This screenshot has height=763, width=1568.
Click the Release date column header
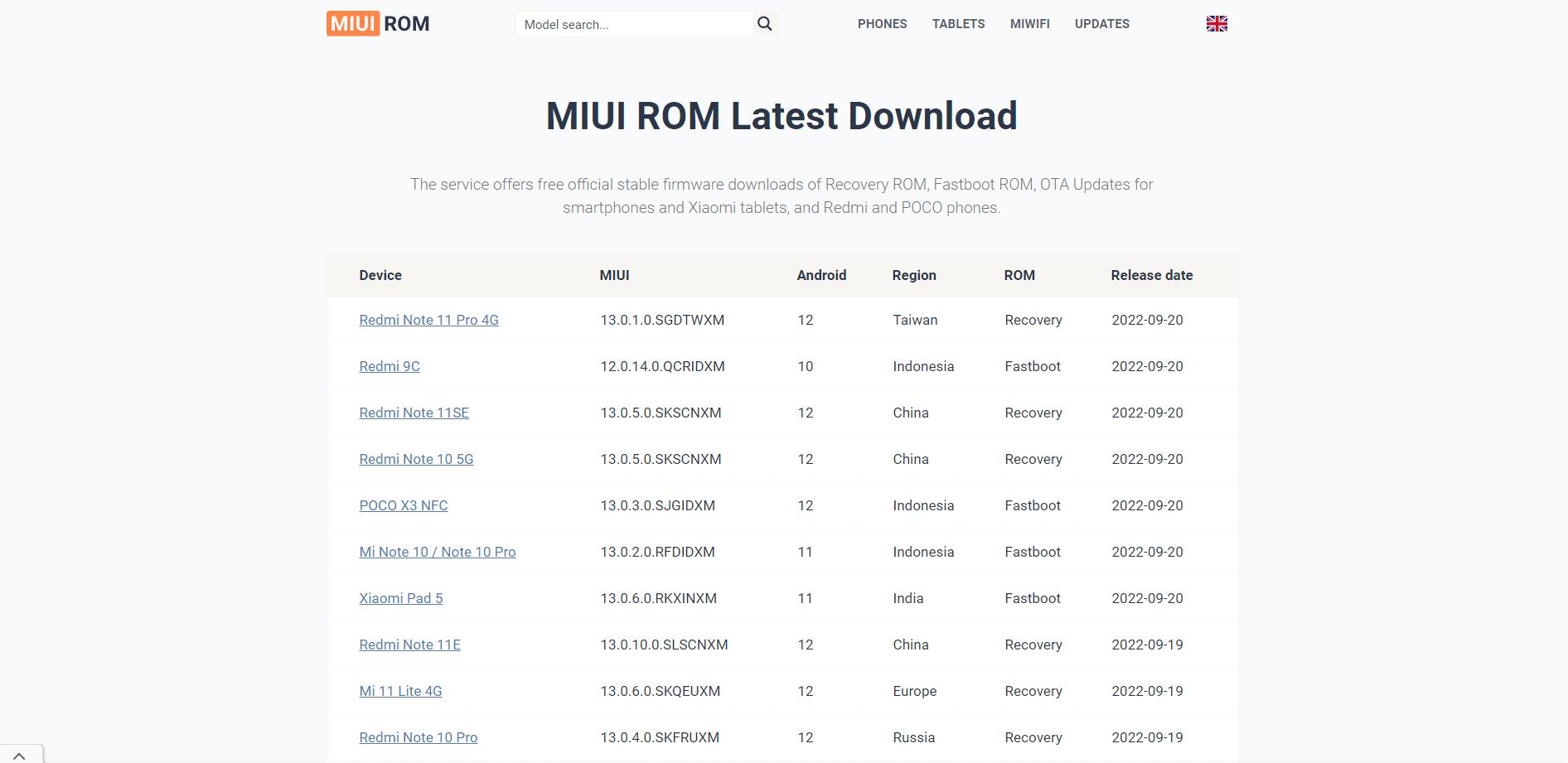(1152, 275)
